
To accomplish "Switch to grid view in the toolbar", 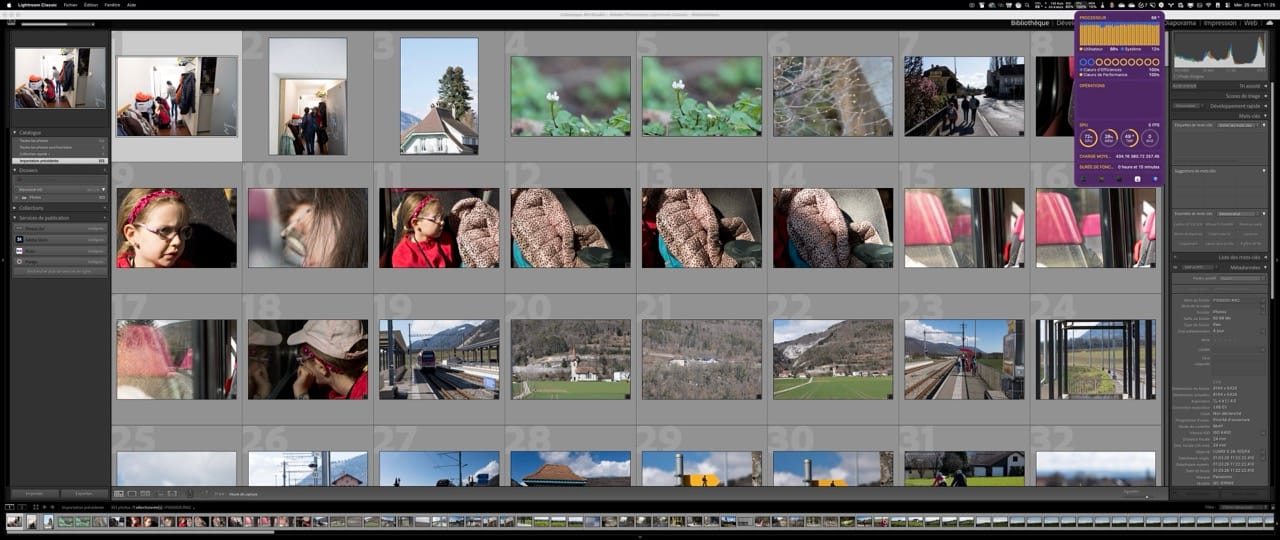I will (x=119, y=493).
